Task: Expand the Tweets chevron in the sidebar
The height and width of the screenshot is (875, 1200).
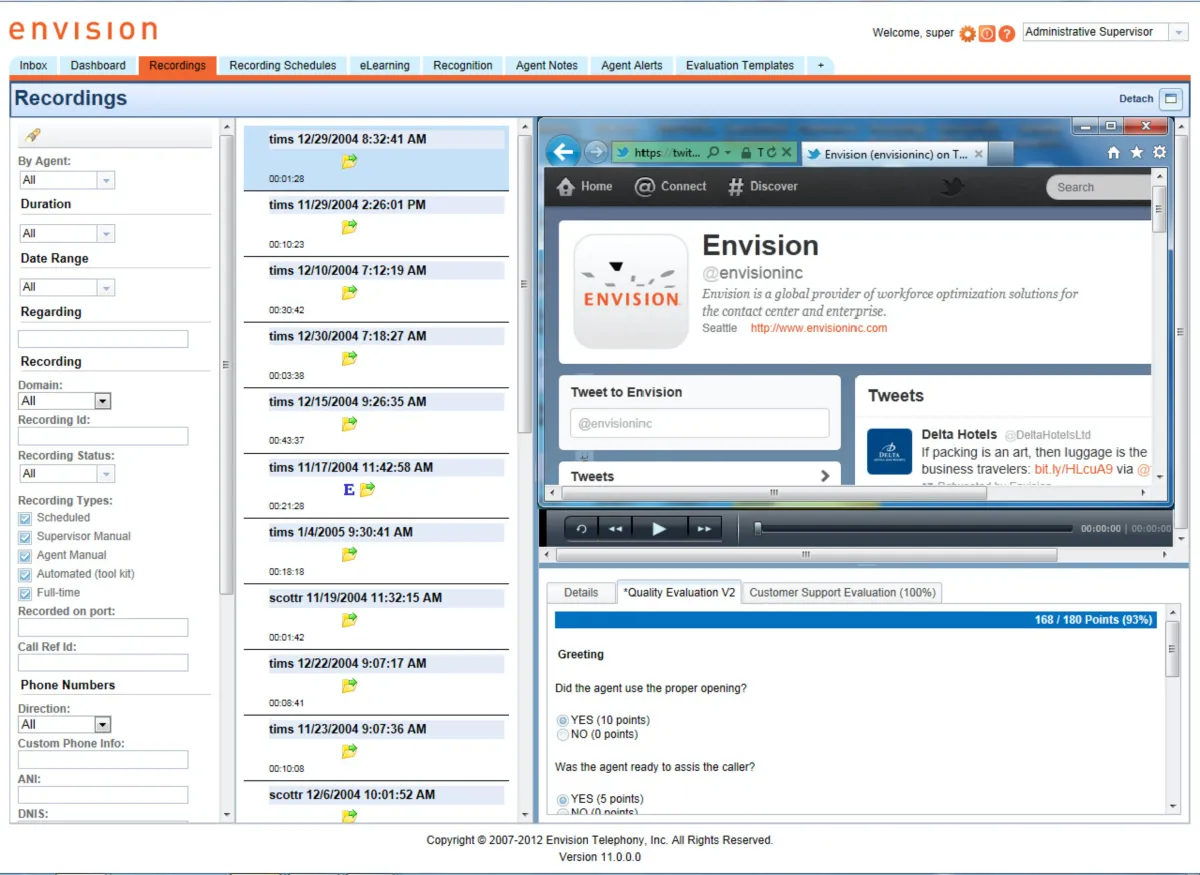Action: click(825, 476)
